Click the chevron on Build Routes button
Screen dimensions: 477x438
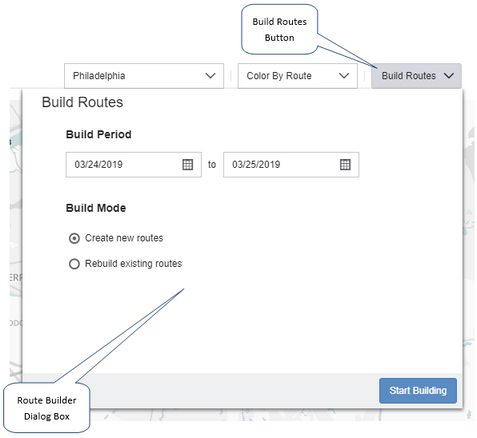coord(449,76)
